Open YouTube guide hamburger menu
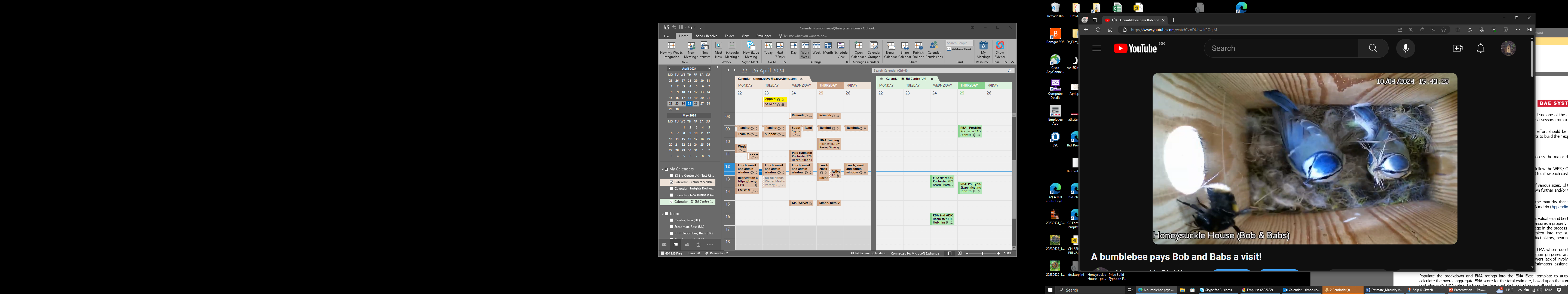This screenshot has height=294, width=1568. [x=1097, y=48]
